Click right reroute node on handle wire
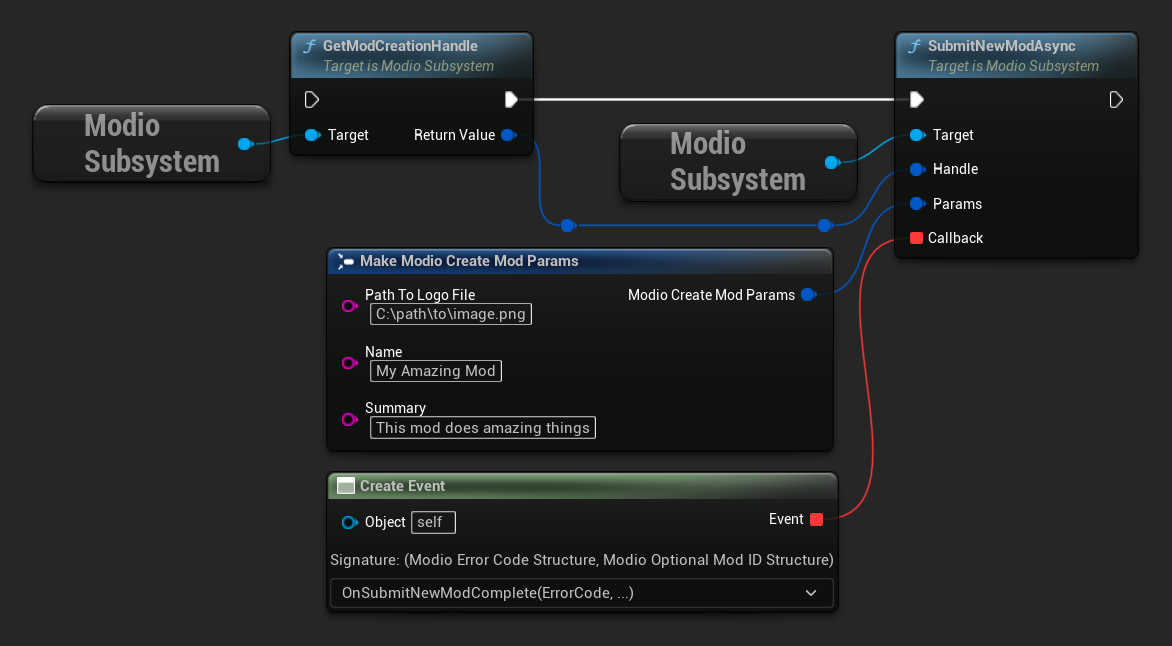The width and height of the screenshot is (1172, 646). [824, 225]
